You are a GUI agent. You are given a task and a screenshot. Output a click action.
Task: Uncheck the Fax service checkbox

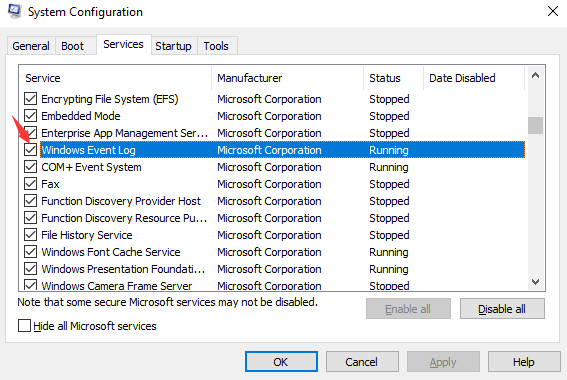pos(30,184)
